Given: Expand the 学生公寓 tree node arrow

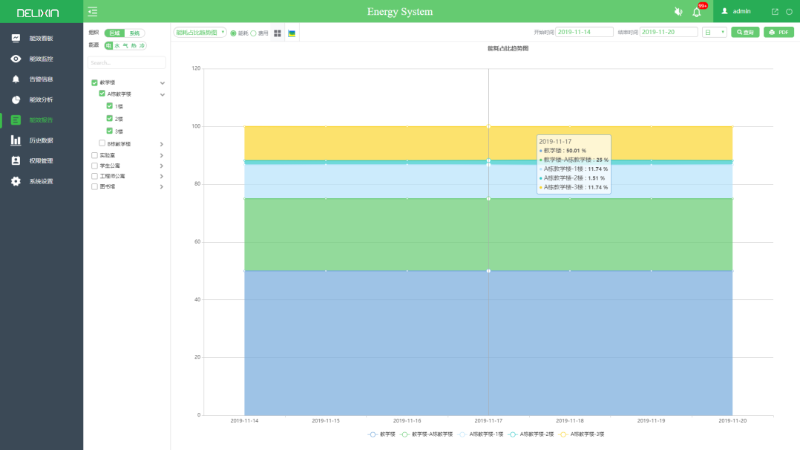Looking at the screenshot, I should coord(162,165).
